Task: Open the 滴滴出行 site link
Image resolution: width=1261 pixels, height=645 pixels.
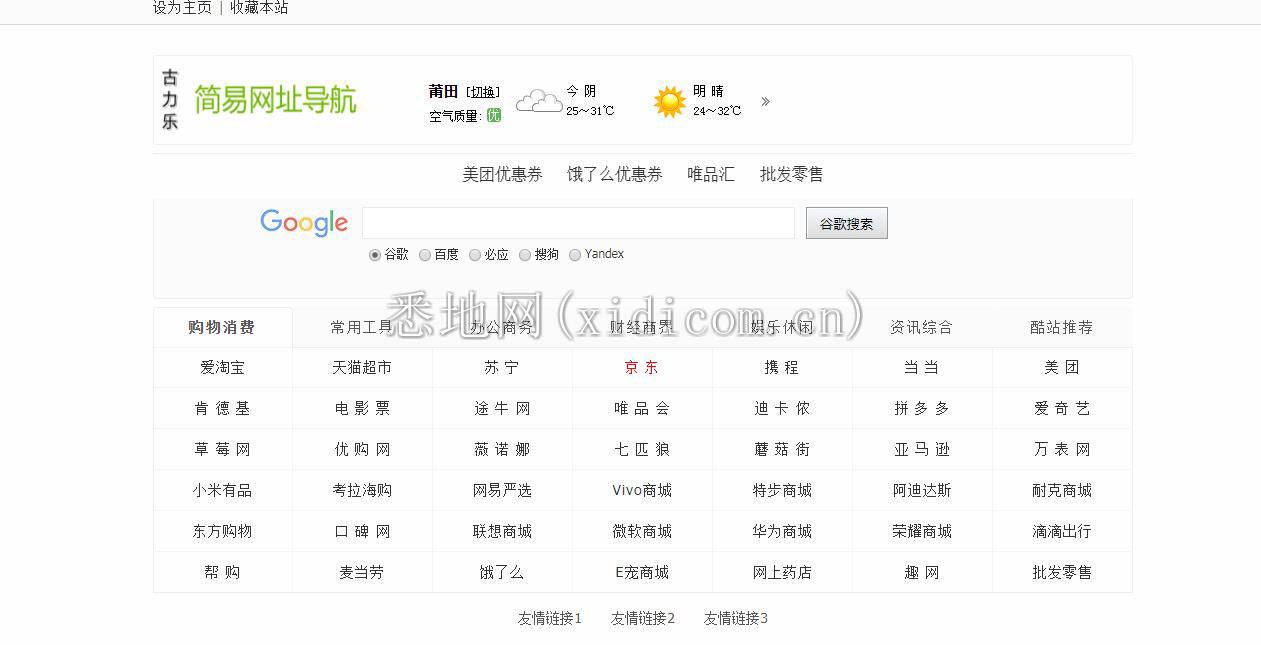Action: tap(1062, 532)
